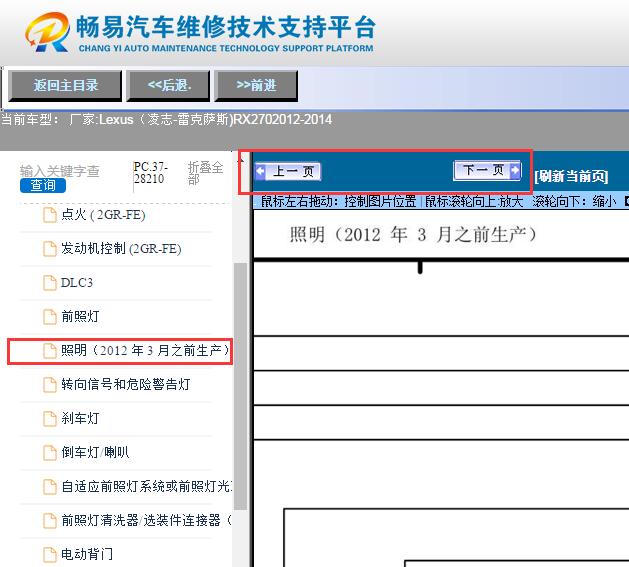
Task: Click the left sidebar vertical scrollbar thumb
Action: tap(240, 386)
